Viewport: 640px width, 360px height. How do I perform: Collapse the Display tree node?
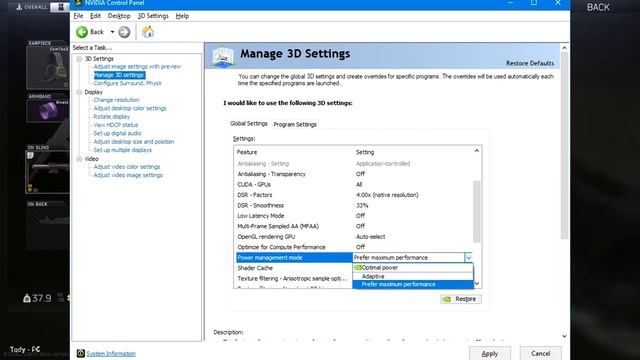[x=79, y=92]
